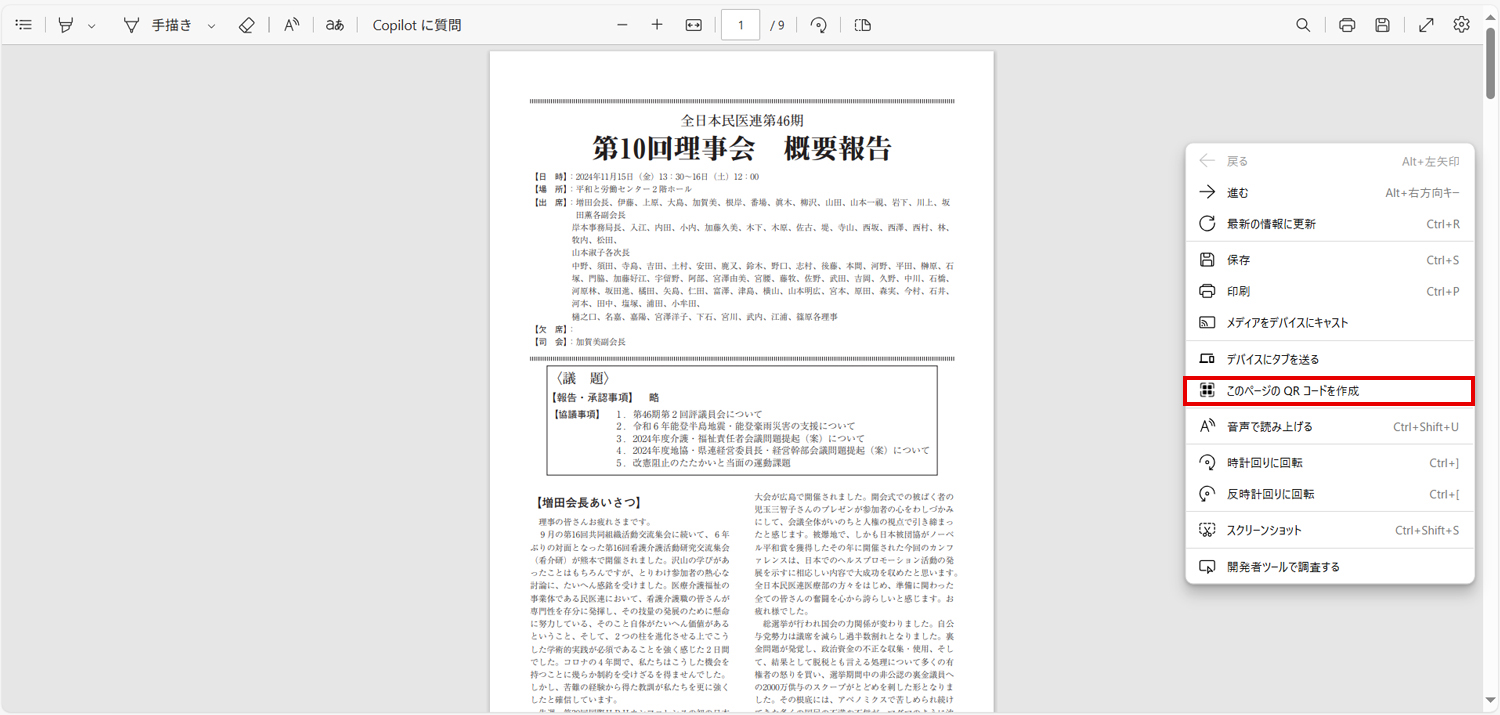
Task: Zoom out with the minus button
Action: point(622,25)
